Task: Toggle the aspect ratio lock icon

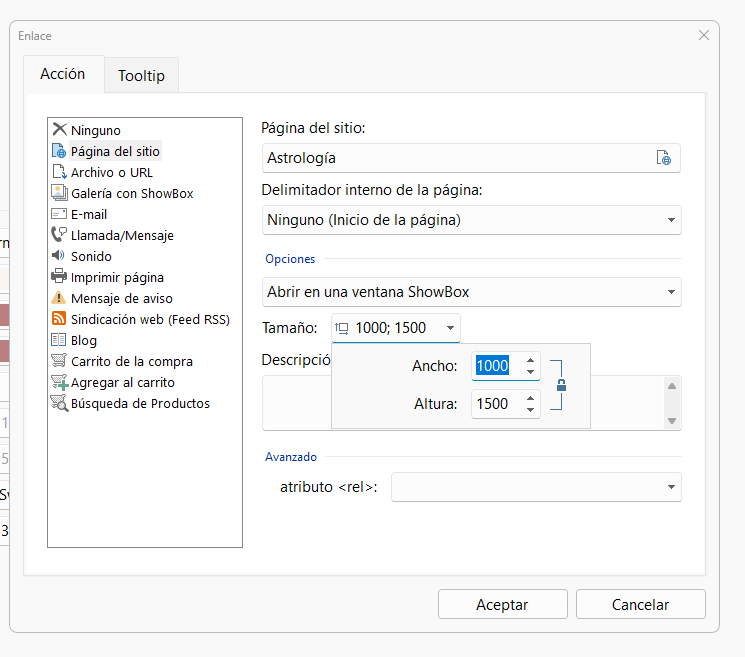Action: point(561,385)
